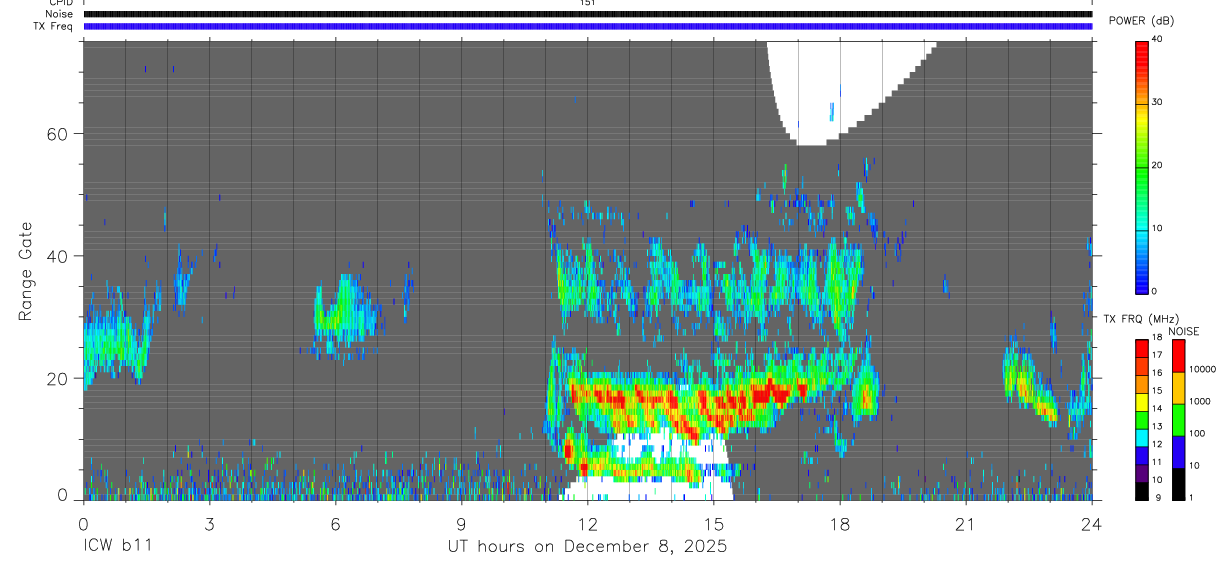This screenshot has height=567, width=1228.
Task: Click the 3 hour tick on the time axis
Action: (209, 523)
